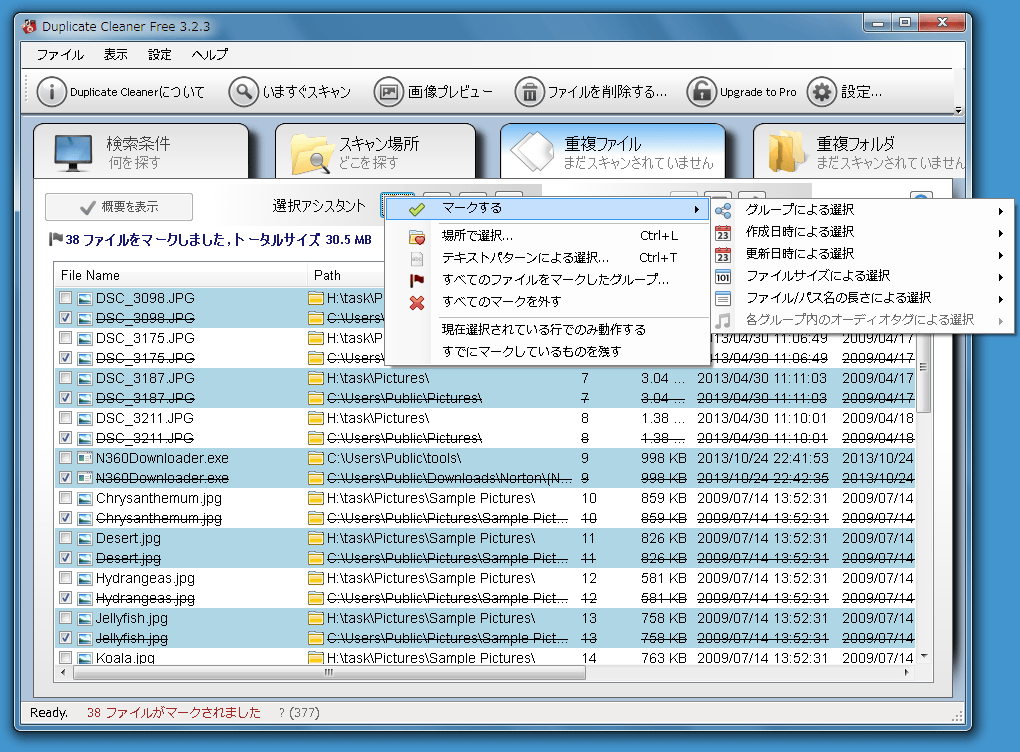Click calendar icon beside 更新日時による選択
The height and width of the screenshot is (752, 1020).
pyautogui.click(x=723, y=255)
